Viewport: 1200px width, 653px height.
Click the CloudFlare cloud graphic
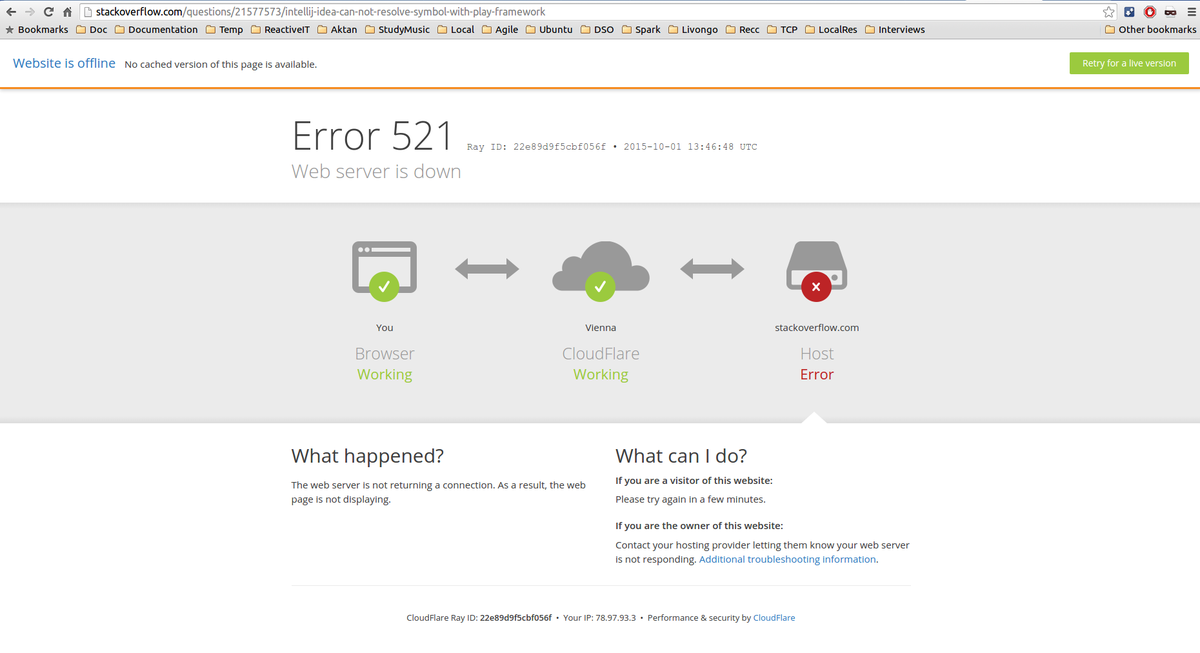(600, 270)
